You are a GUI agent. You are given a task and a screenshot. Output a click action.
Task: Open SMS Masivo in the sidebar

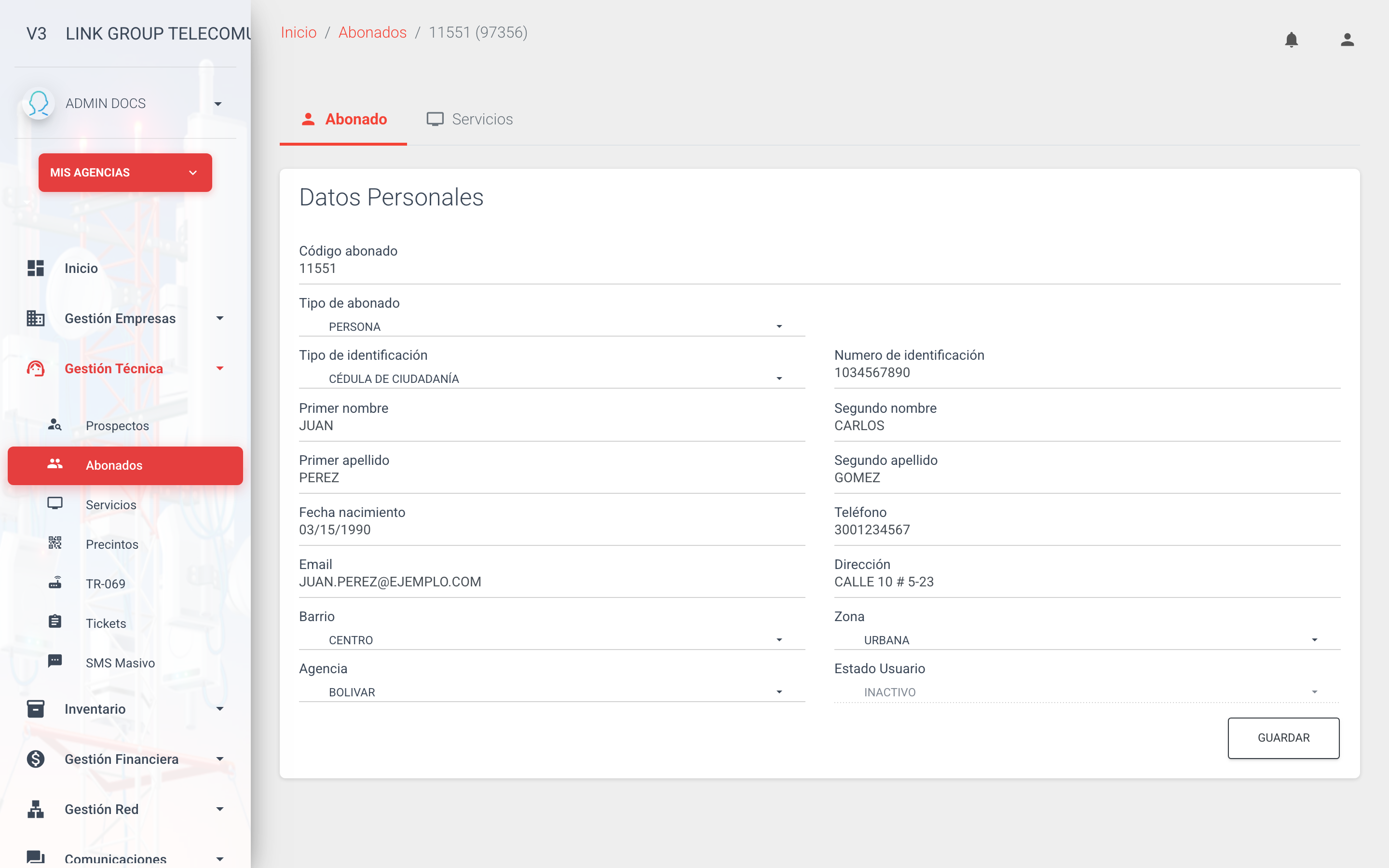(125, 663)
